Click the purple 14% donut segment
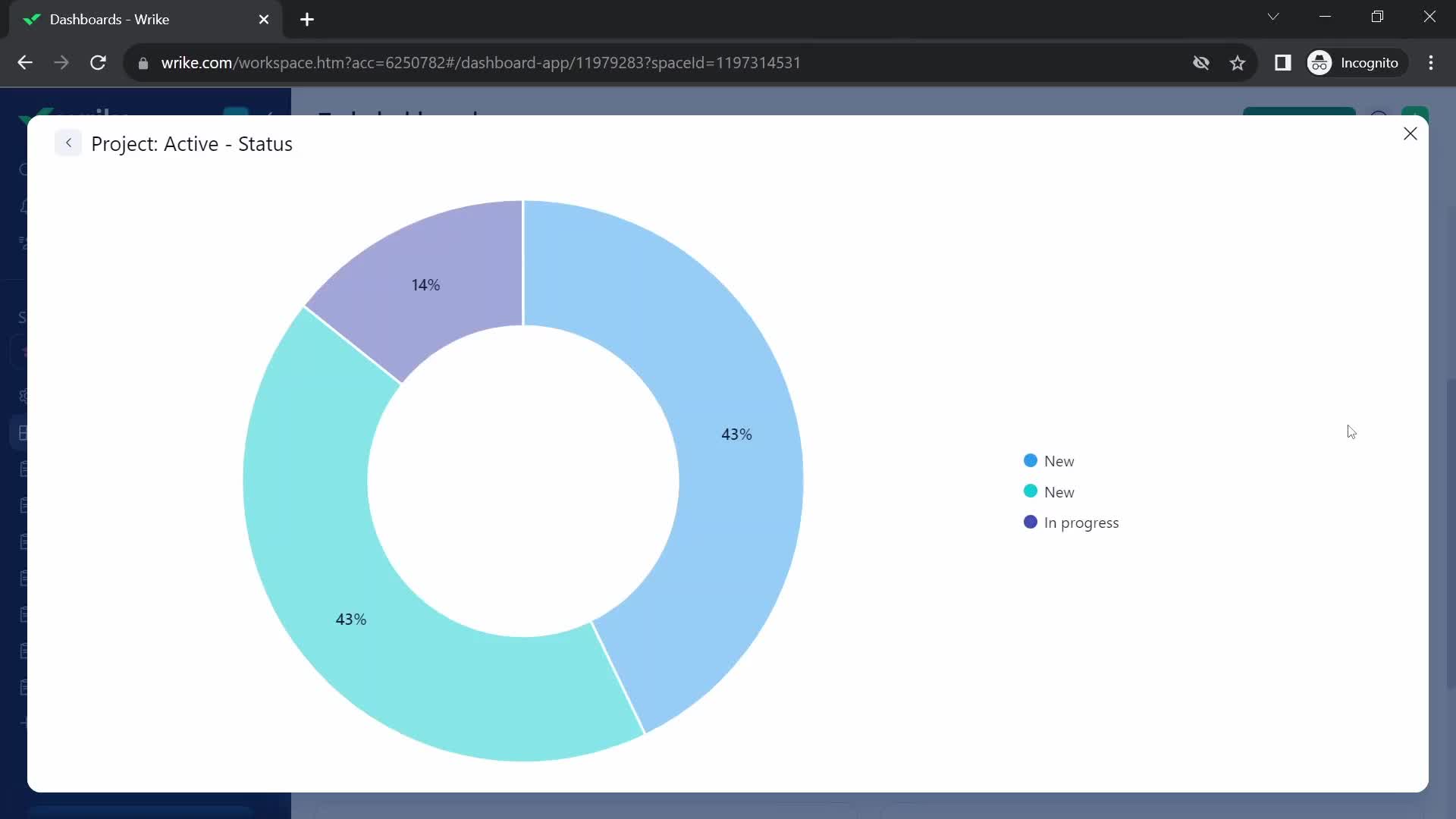The image size is (1456, 819). [x=425, y=284]
